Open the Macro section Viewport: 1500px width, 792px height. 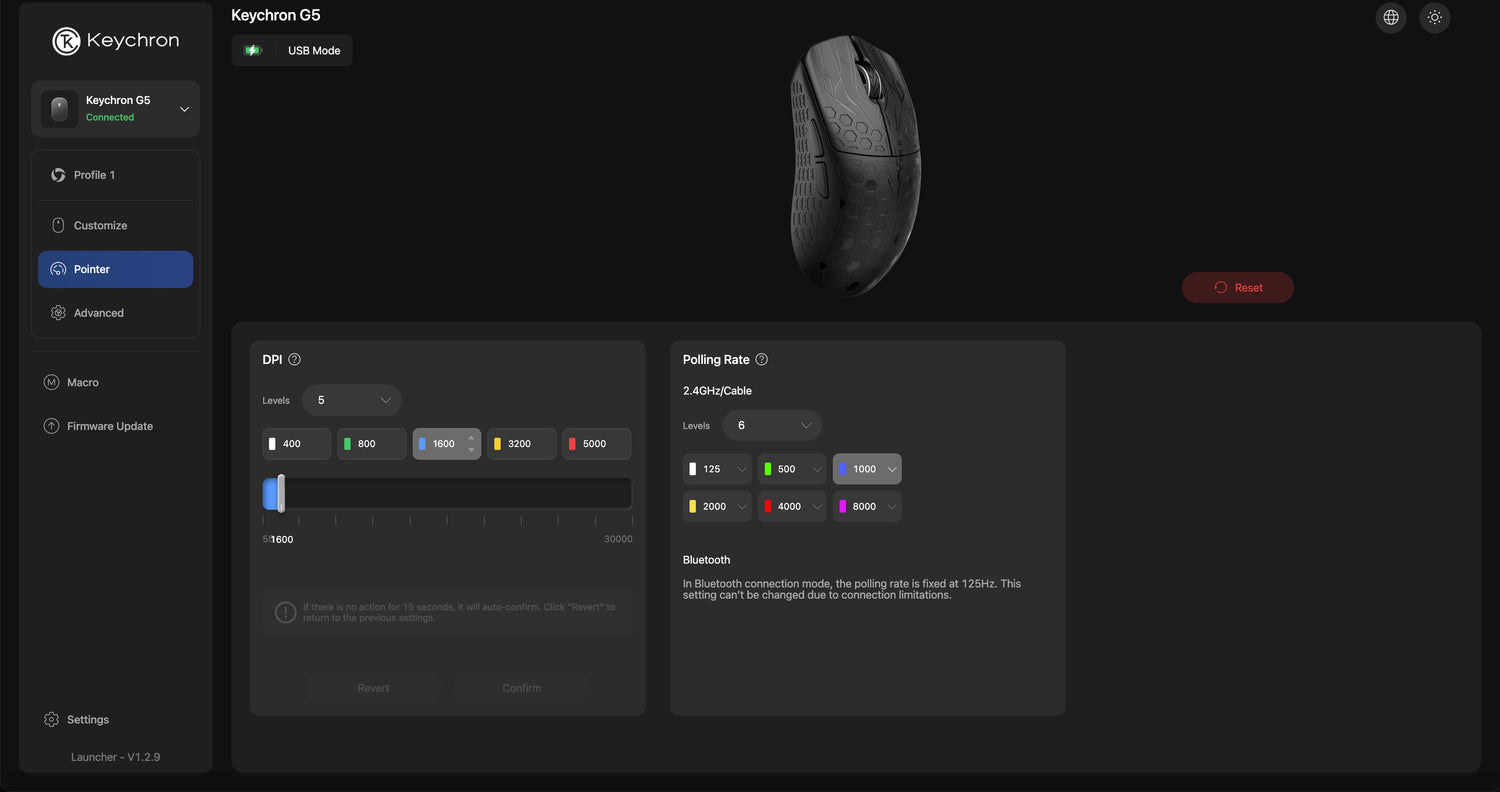pos(82,382)
